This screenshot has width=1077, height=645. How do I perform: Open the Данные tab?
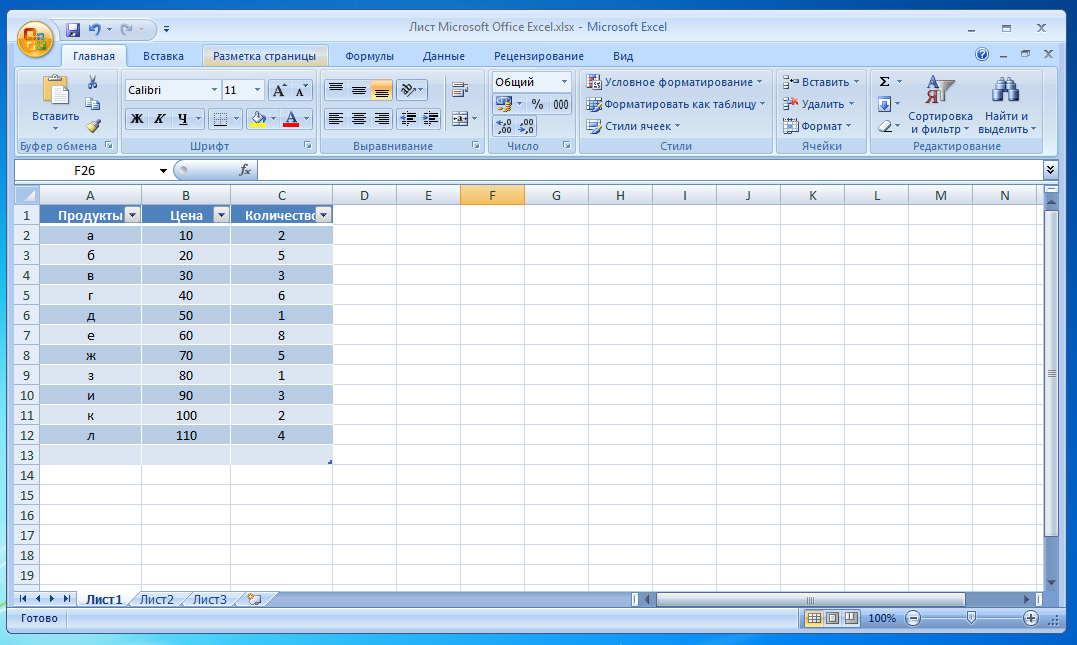pyautogui.click(x=444, y=56)
